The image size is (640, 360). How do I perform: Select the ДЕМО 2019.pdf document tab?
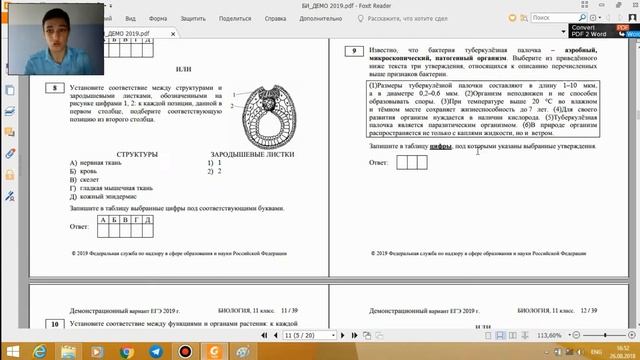click(x=131, y=33)
